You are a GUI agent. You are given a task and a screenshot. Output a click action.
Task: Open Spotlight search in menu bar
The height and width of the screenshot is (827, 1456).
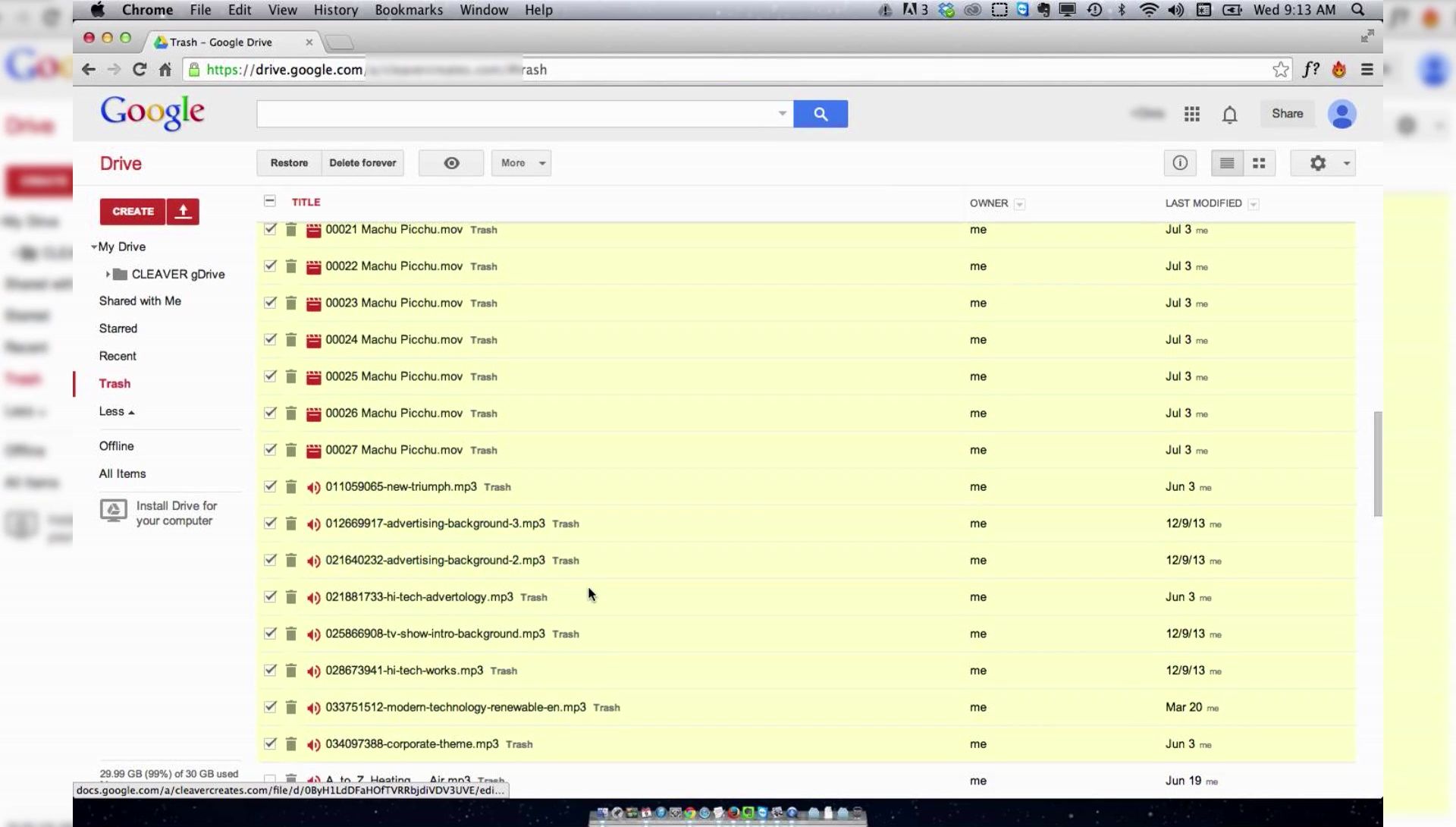pos(1358,10)
